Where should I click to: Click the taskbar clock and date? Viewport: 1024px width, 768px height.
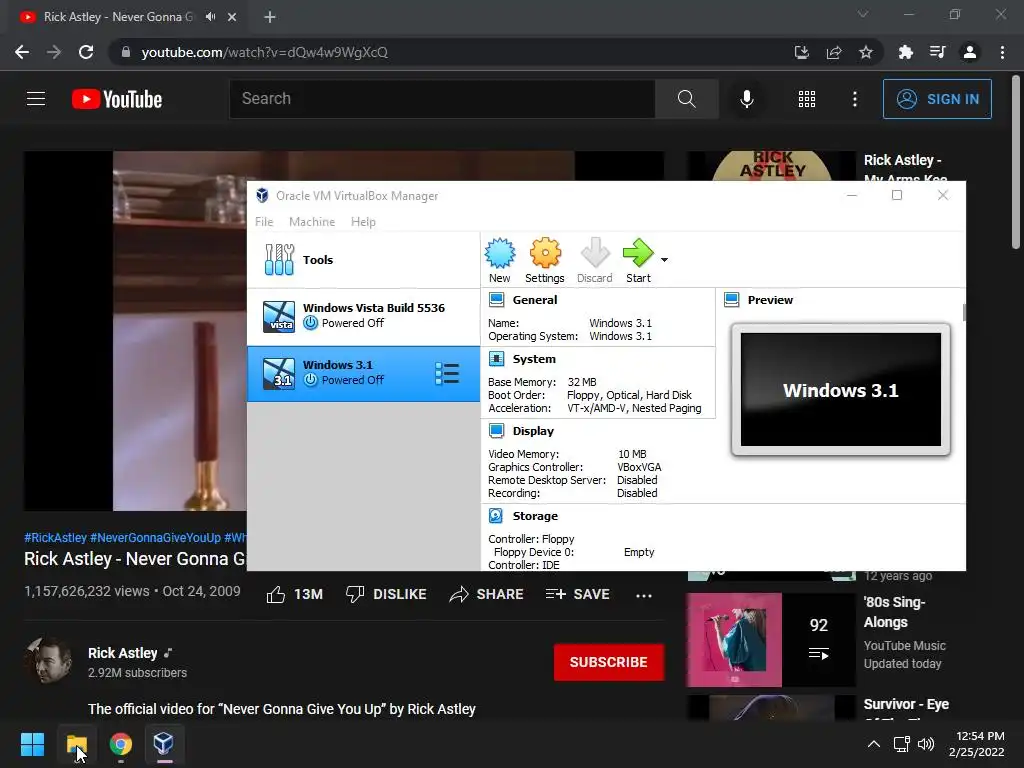[978, 744]
